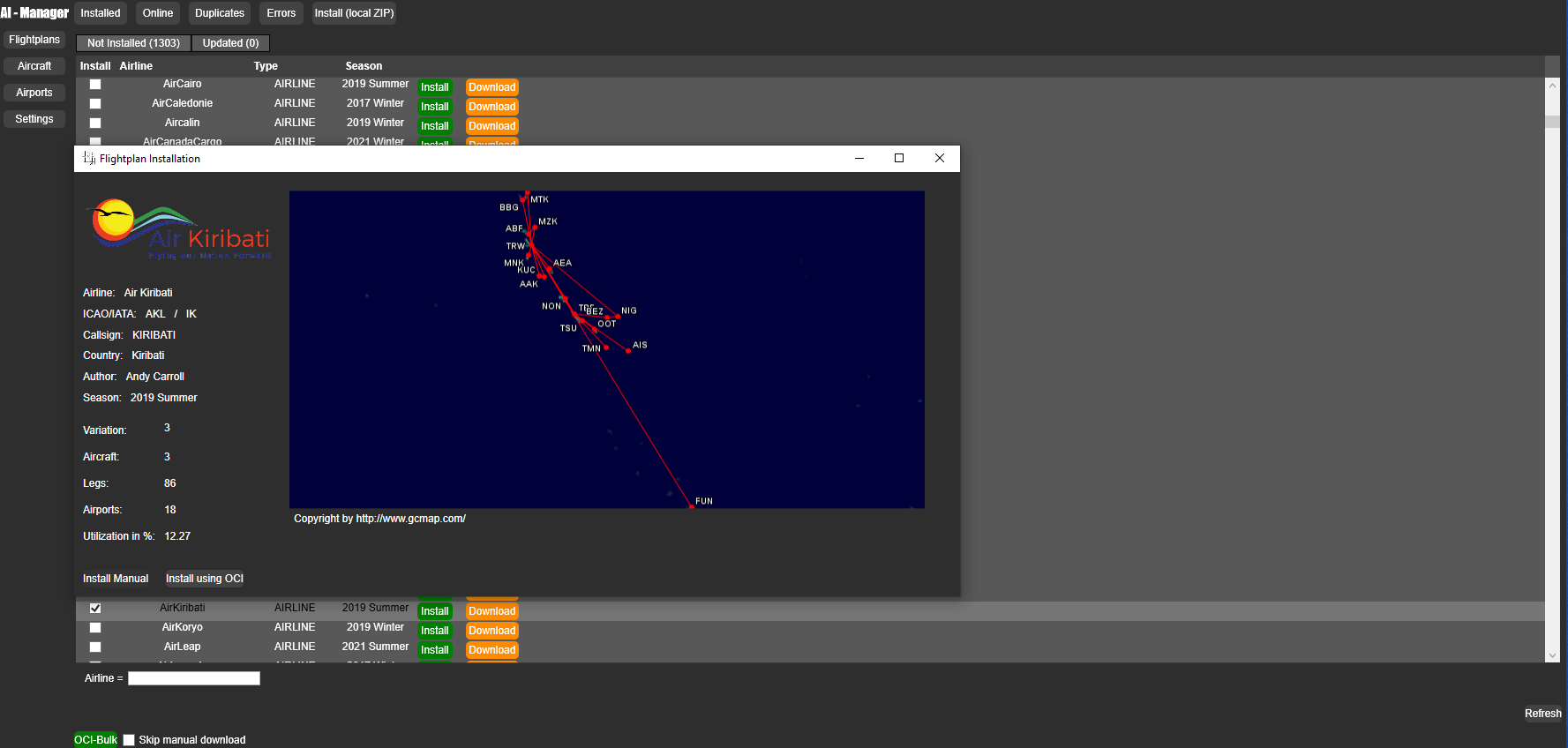The image size is (1568, 748).
Task: Click the AirCaledonie airline name
Action: (183, 103)
